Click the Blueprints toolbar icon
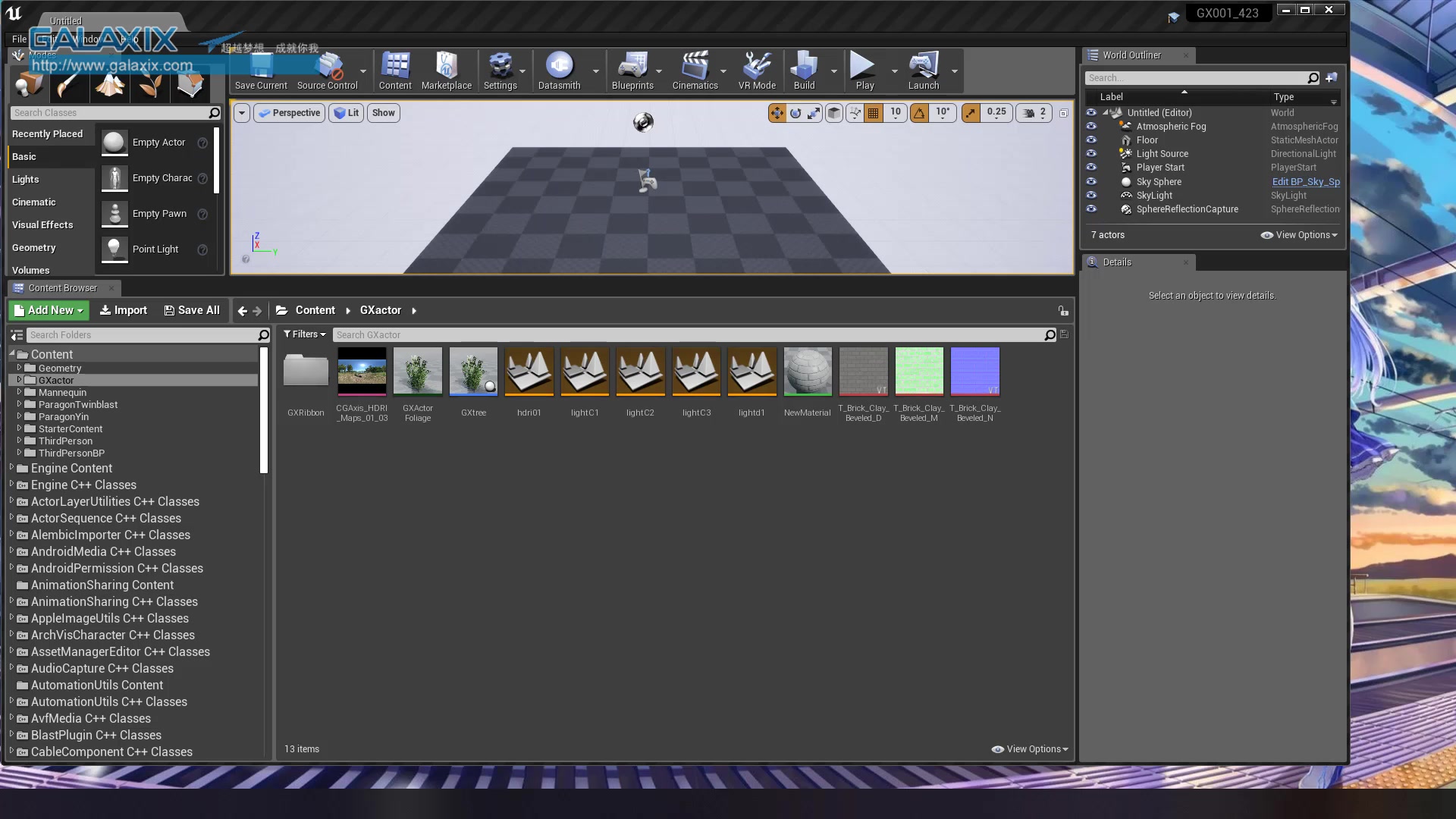 click(x=632, y=71)
